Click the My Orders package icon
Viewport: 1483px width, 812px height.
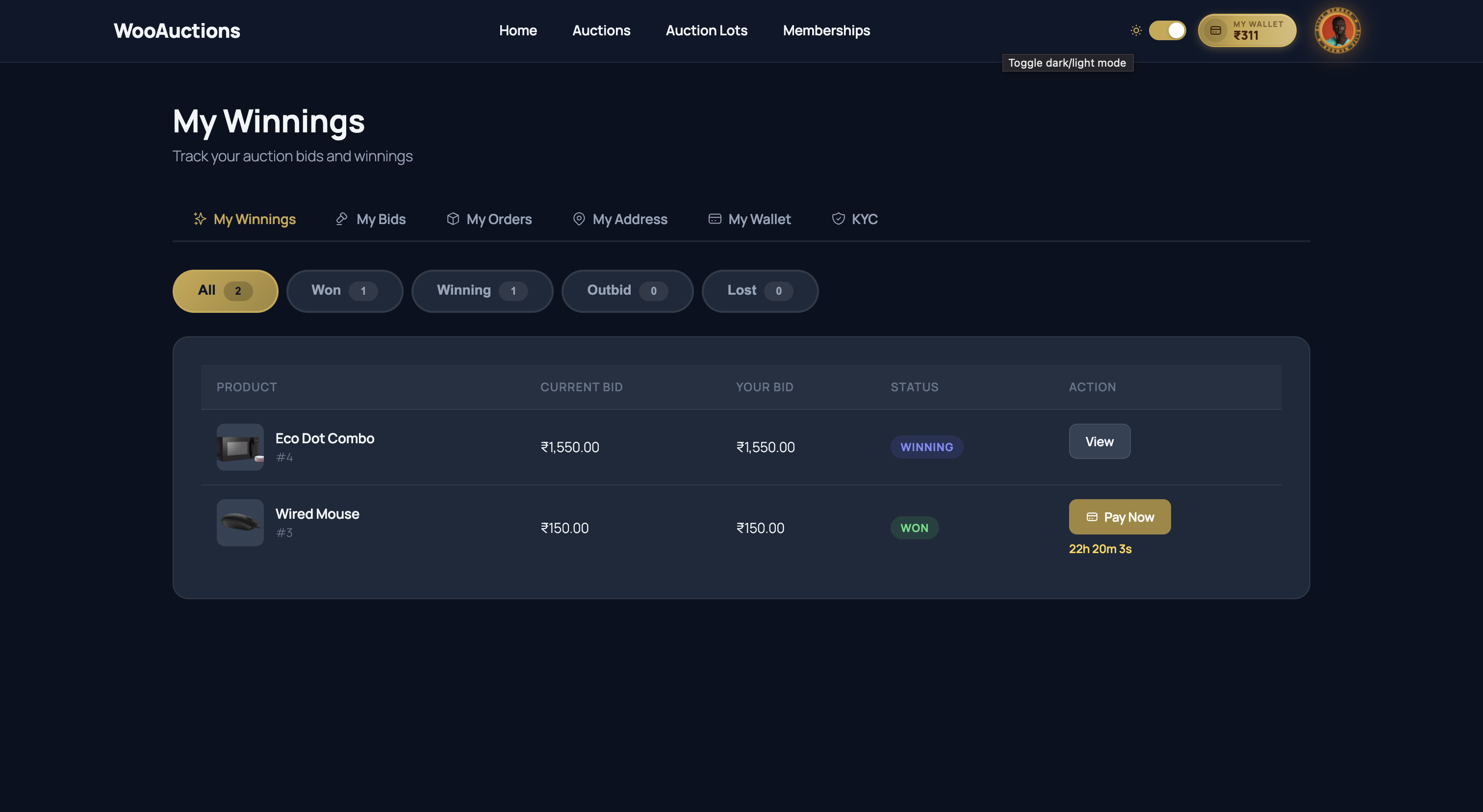point(453,219)
